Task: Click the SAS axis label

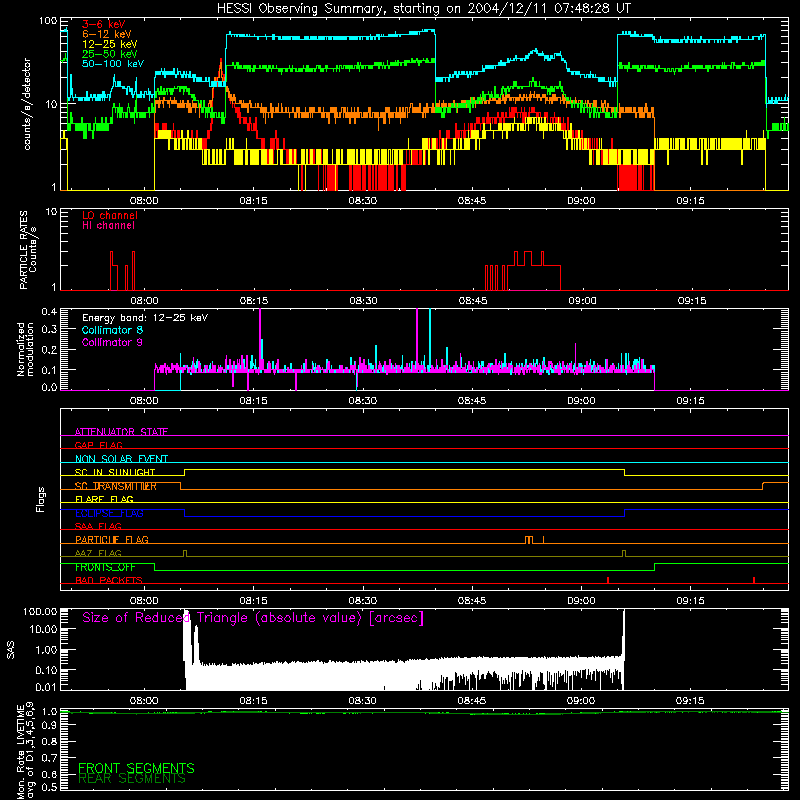Action: point(11,650)
